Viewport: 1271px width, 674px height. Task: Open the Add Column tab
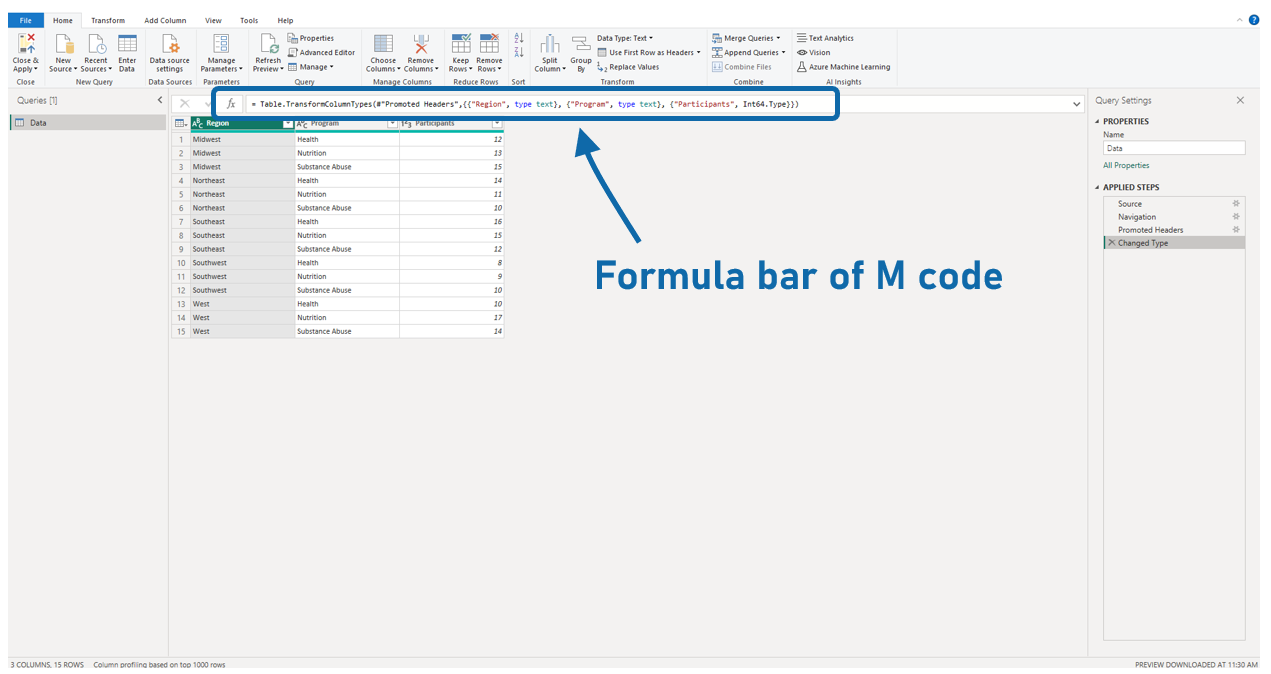point(164,20)
